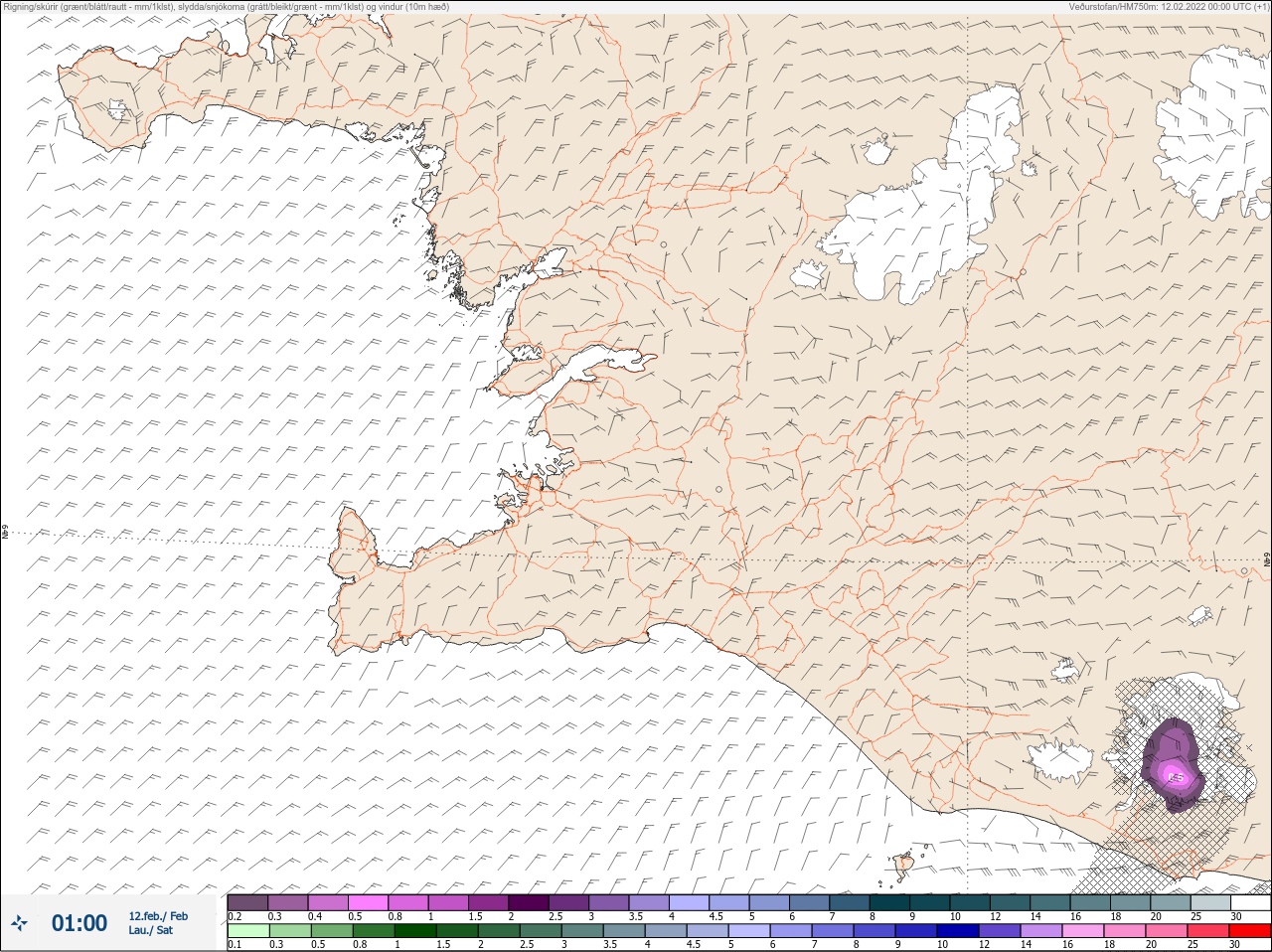Viewport: 1272px width, 952px height.
Task: Click the 0.1 label on the legend scale
Action: pyautogui.click(x=235, y=944)
